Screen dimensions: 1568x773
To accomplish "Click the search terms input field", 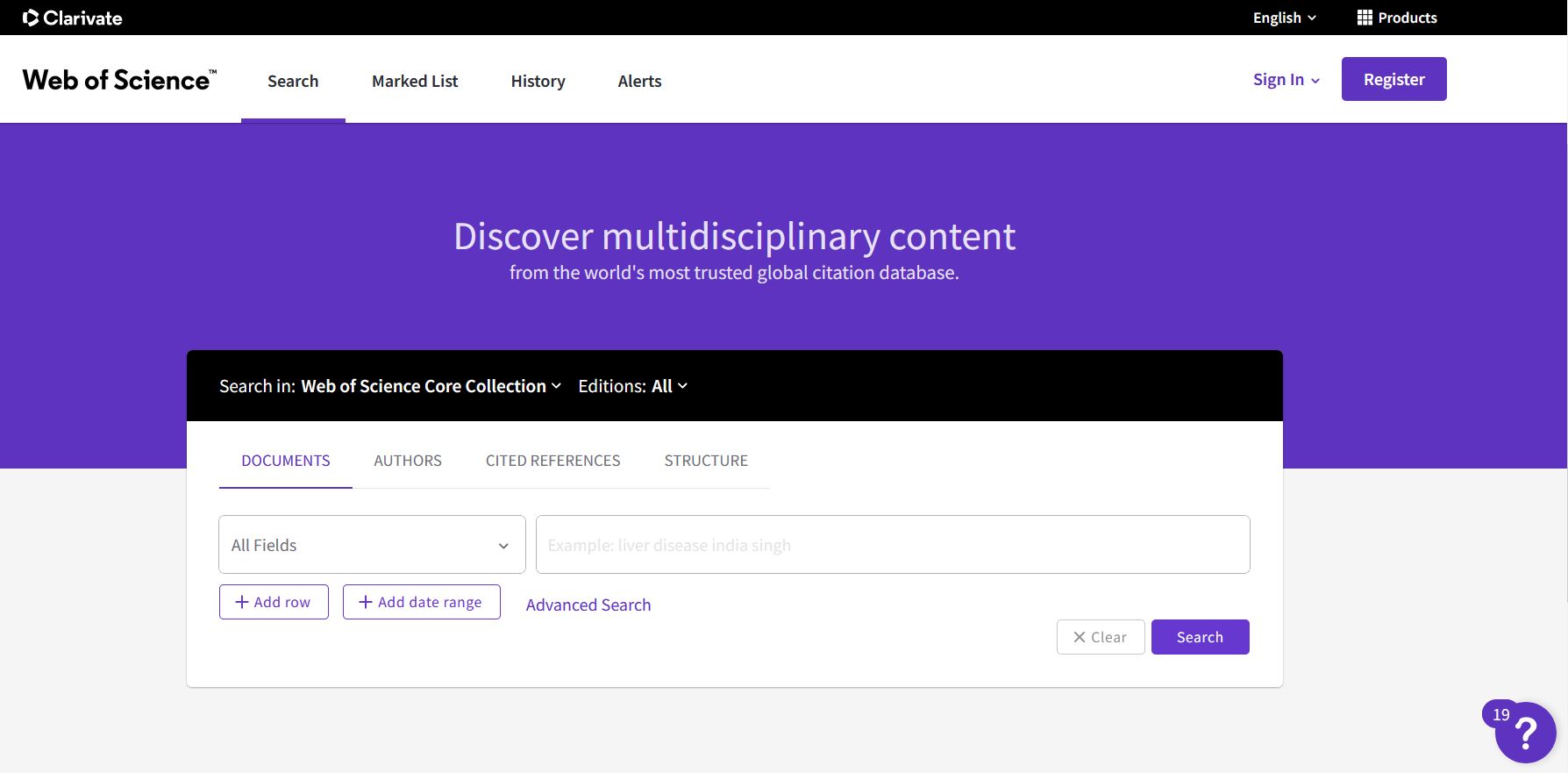I will tap(893, 545).
